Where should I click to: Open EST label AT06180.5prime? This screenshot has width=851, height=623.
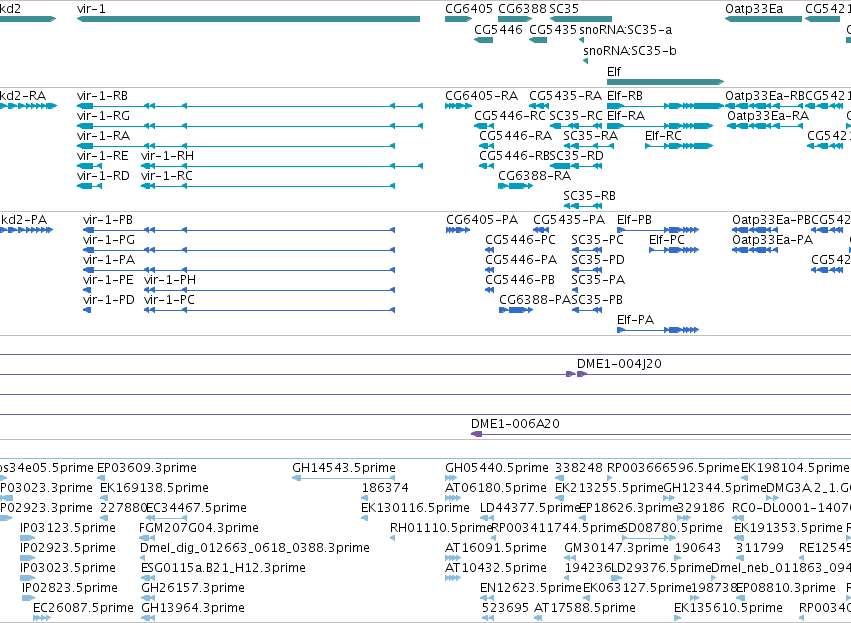(496, 488)
